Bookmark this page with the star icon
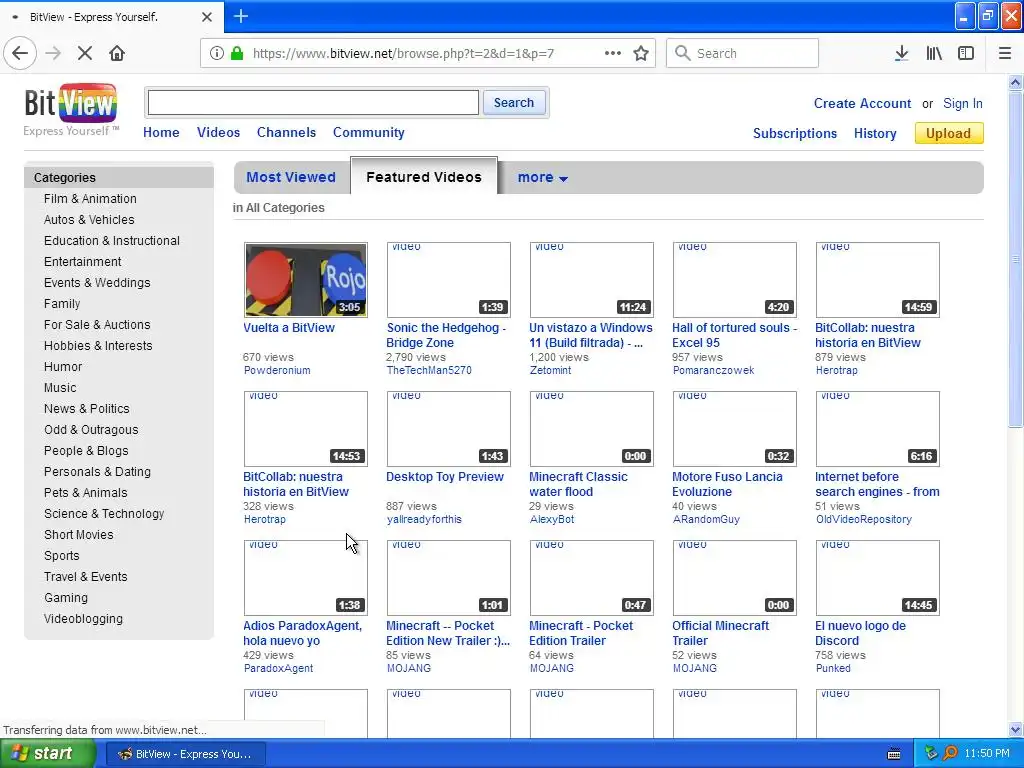This screenshot has width=1024, height=768. click(x=641, y=54)
